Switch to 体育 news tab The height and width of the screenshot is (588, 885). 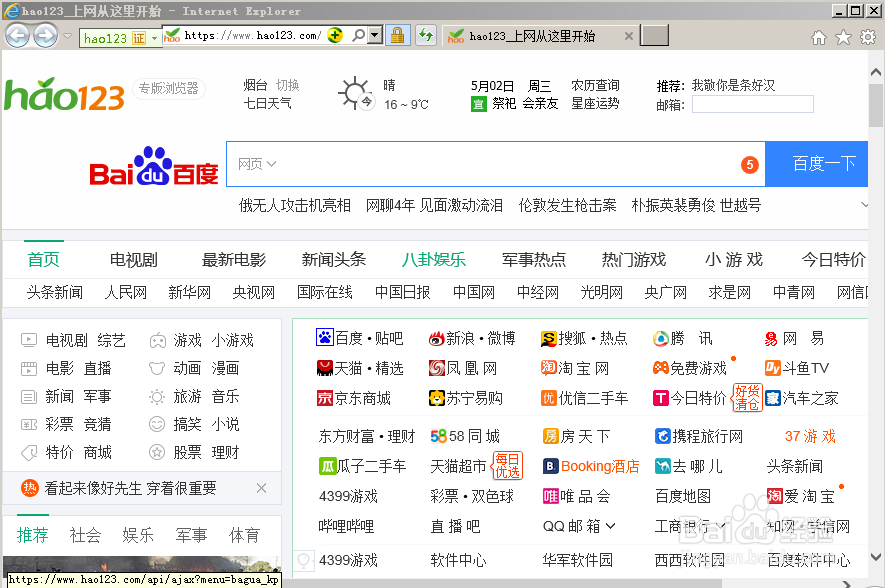244,535
